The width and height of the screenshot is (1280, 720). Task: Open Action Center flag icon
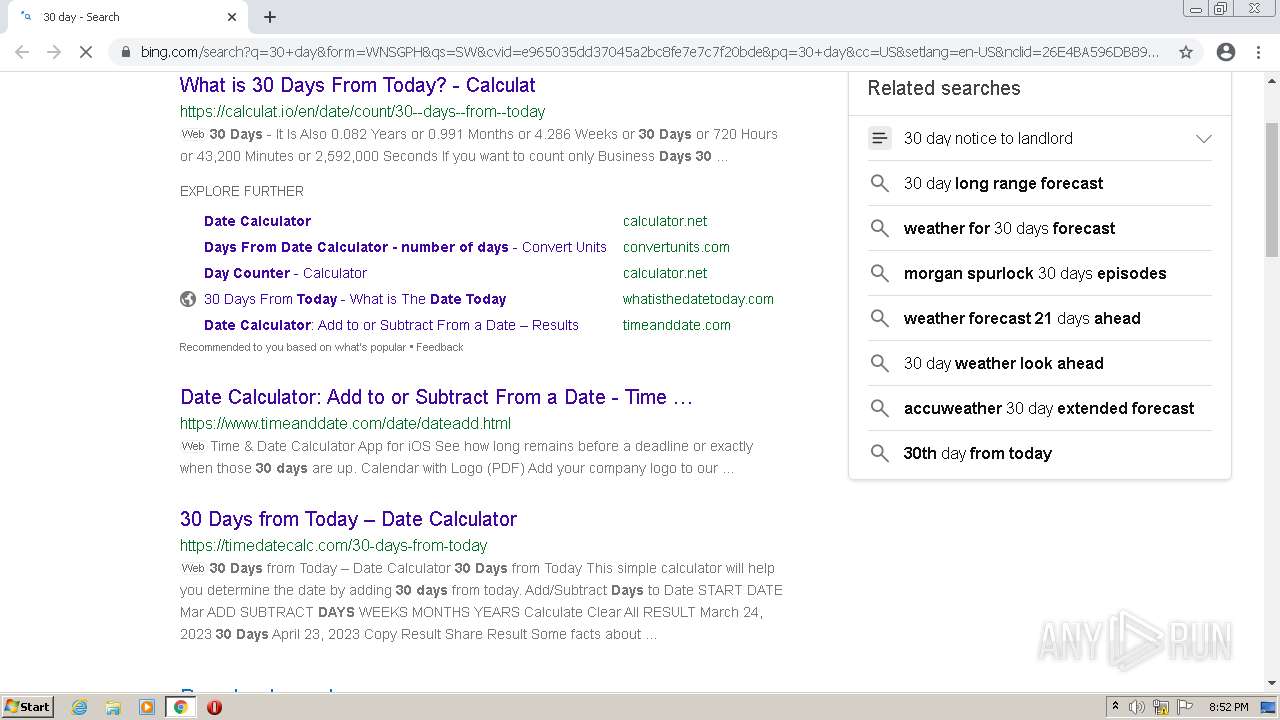point(1185,707)
